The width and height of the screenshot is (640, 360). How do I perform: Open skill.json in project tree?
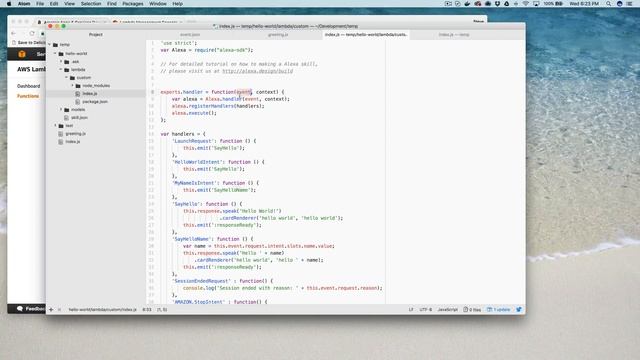pos(79,118)
